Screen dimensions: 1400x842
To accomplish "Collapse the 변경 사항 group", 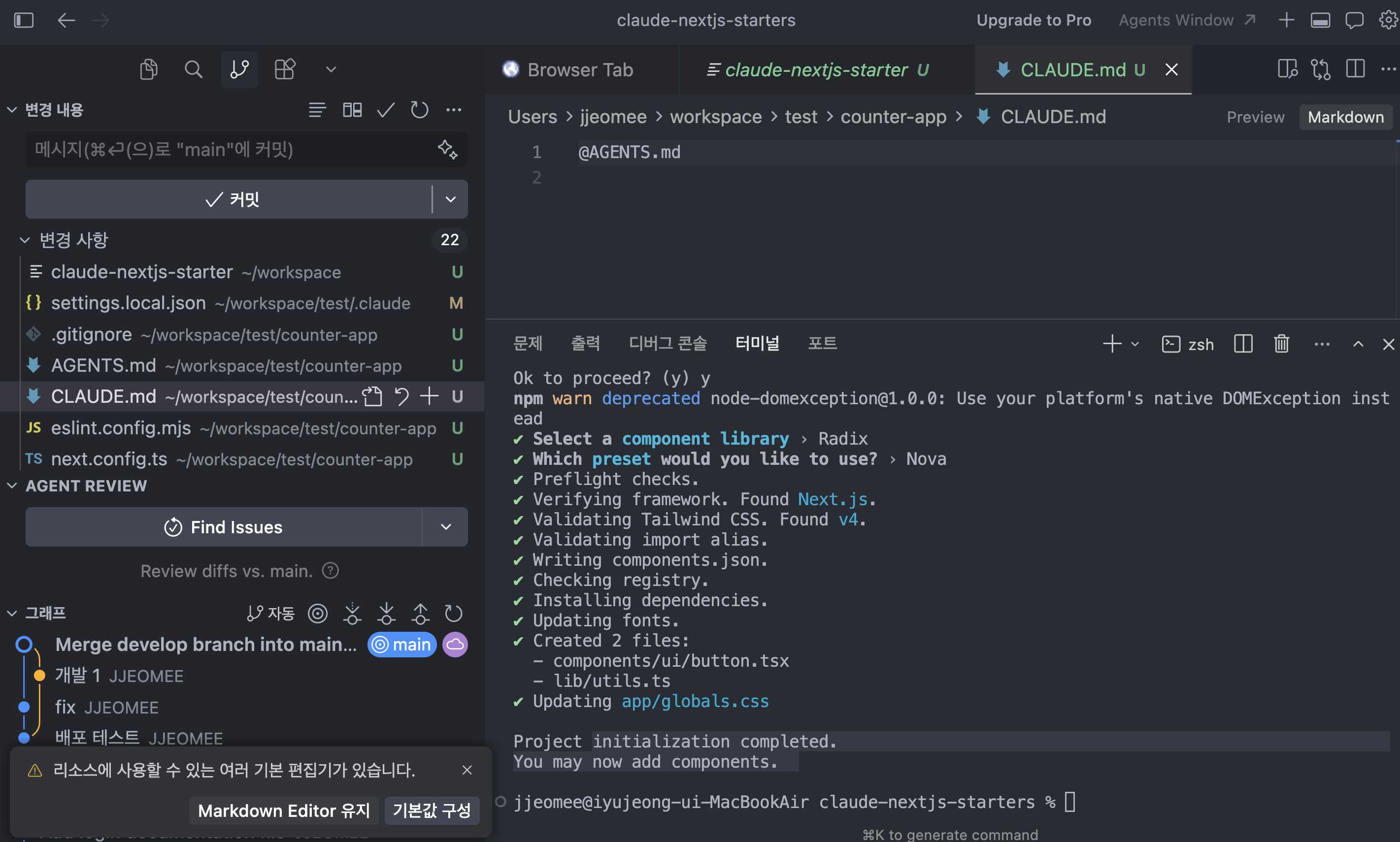I will (x=25, y=240).
